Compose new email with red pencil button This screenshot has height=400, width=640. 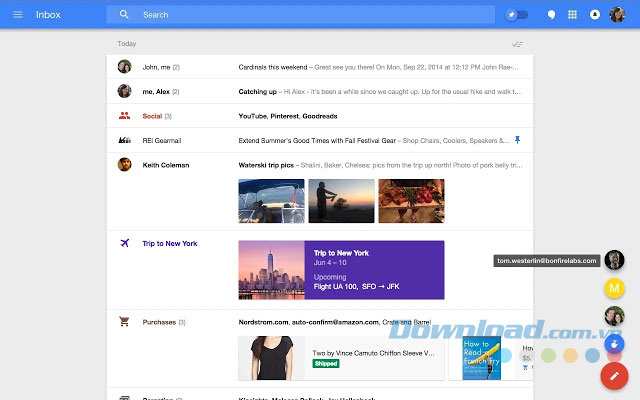coord(614,376)
